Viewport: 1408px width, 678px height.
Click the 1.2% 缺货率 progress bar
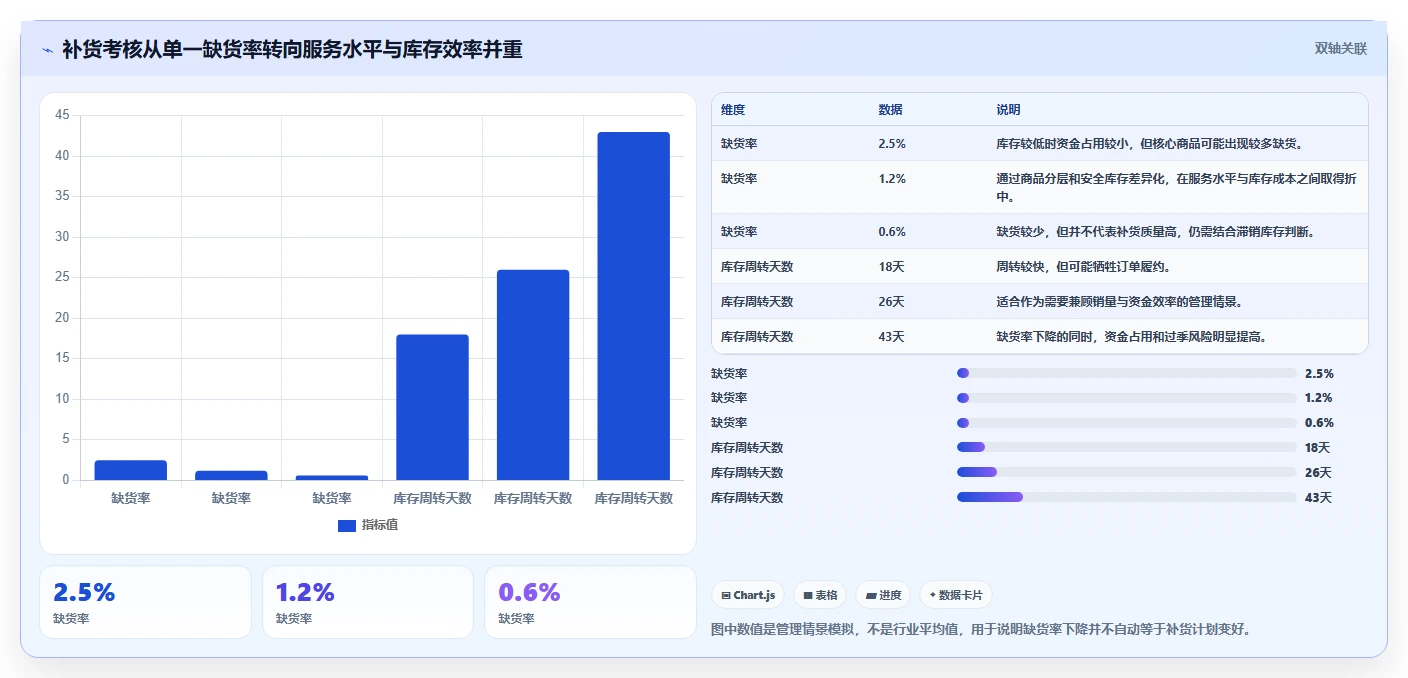click(1126, 398)
